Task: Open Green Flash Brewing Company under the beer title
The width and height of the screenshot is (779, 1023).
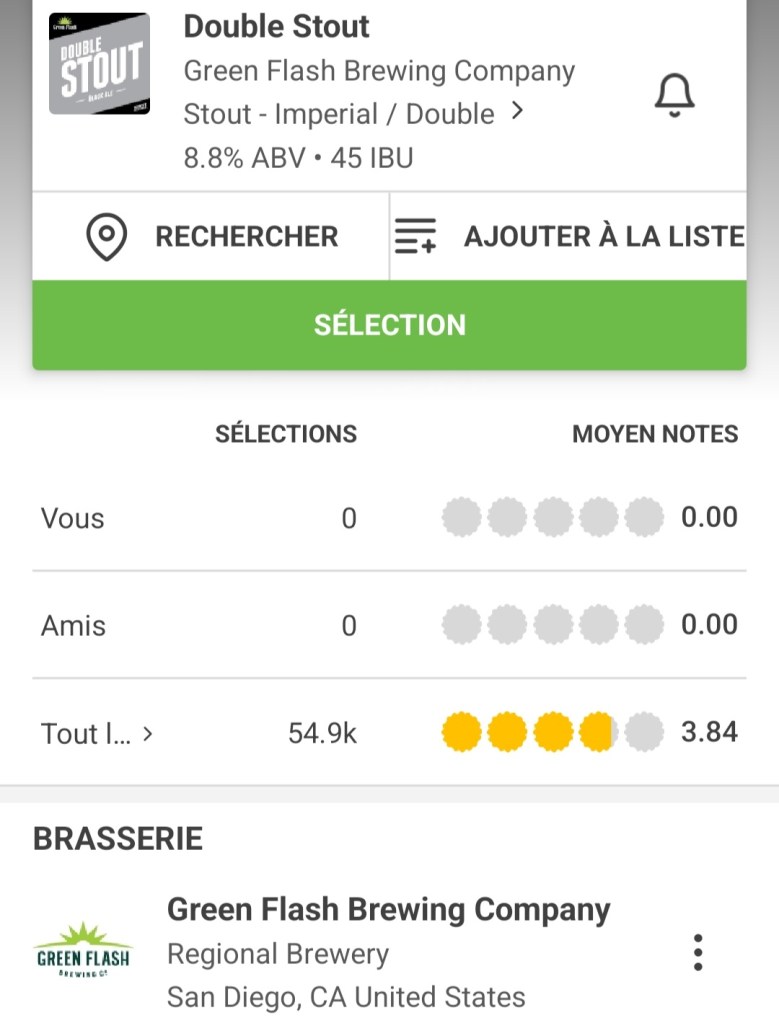Action: tap(379, 72)
